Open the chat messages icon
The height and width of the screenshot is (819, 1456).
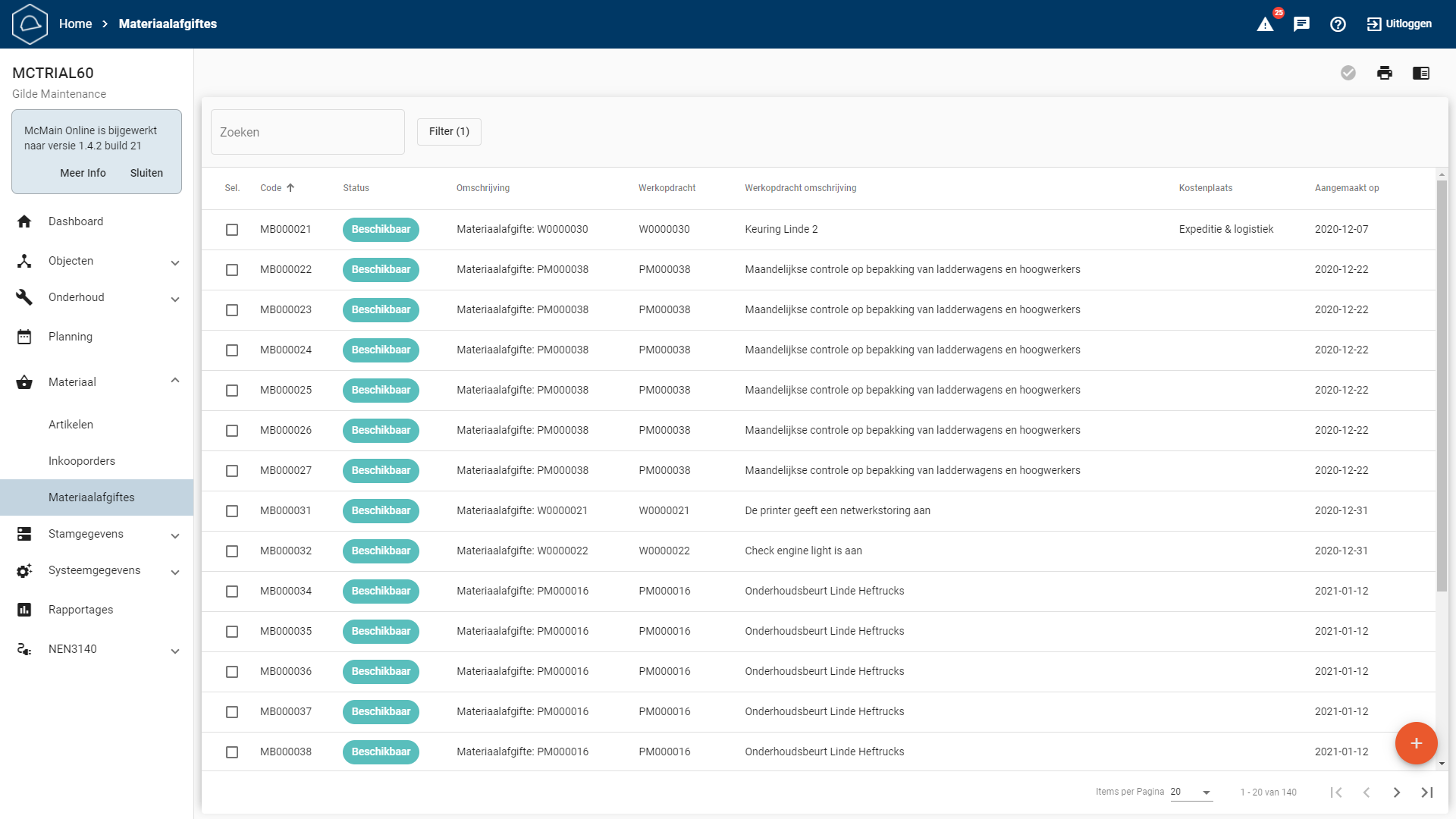coord(1301,24)
